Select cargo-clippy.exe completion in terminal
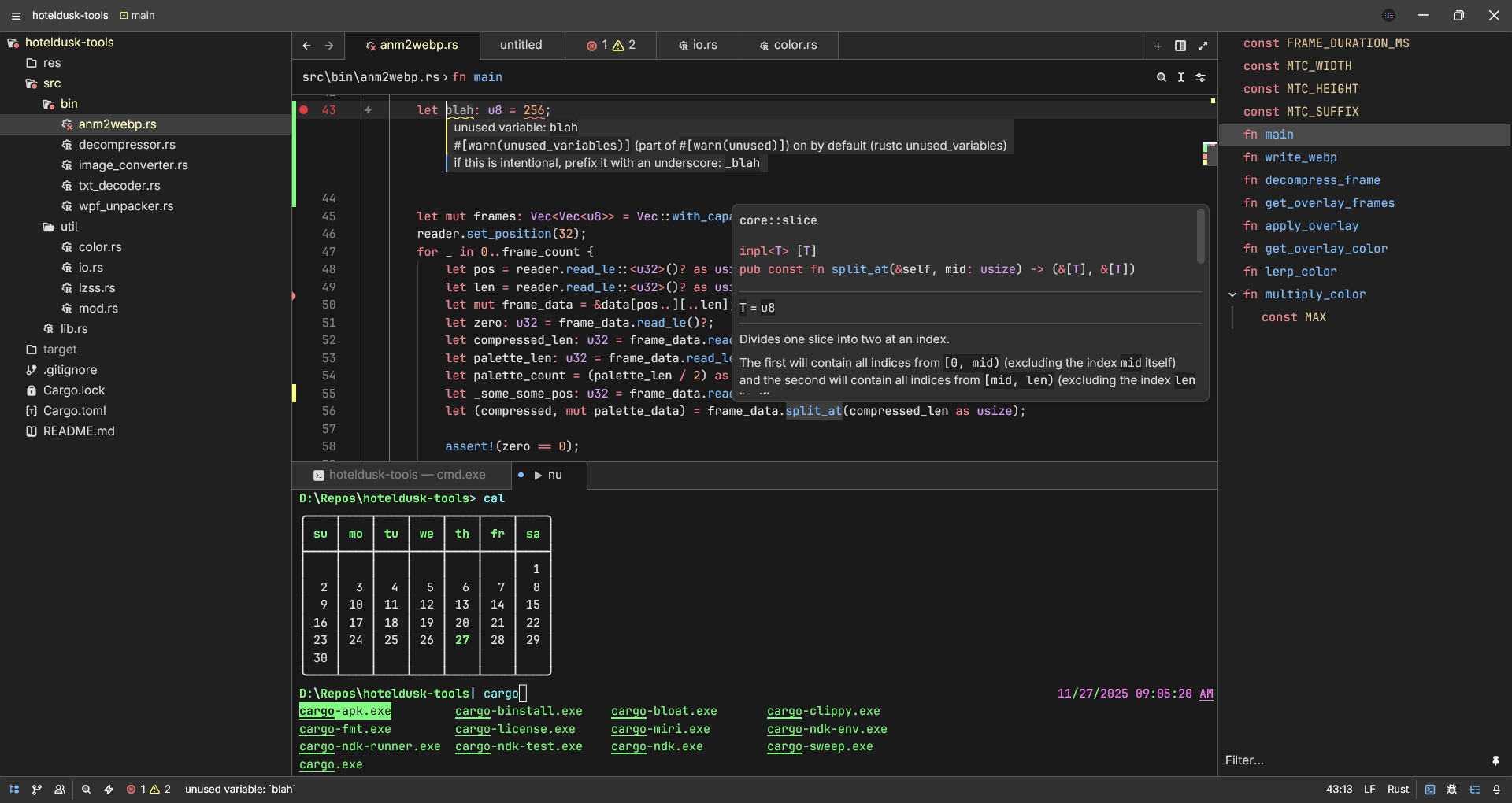Image resolution: width=1512 pixels, height=803 pixels. [823, 711]
